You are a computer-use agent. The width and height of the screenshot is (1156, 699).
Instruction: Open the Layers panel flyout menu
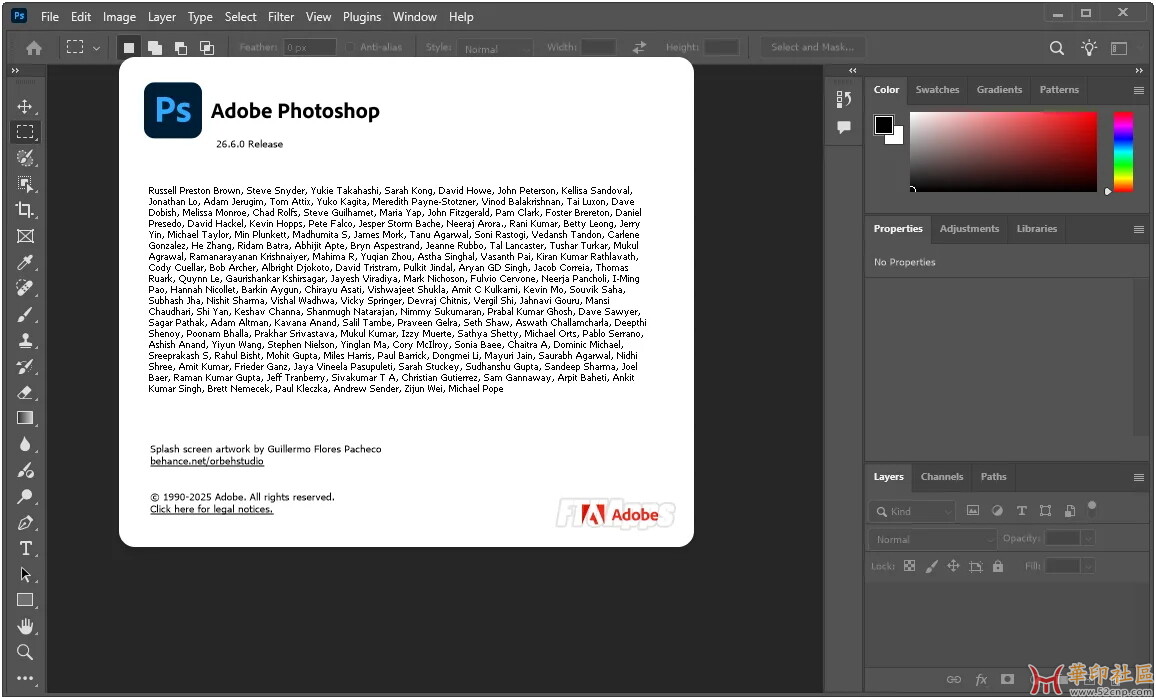click(x=1138, y=477)
